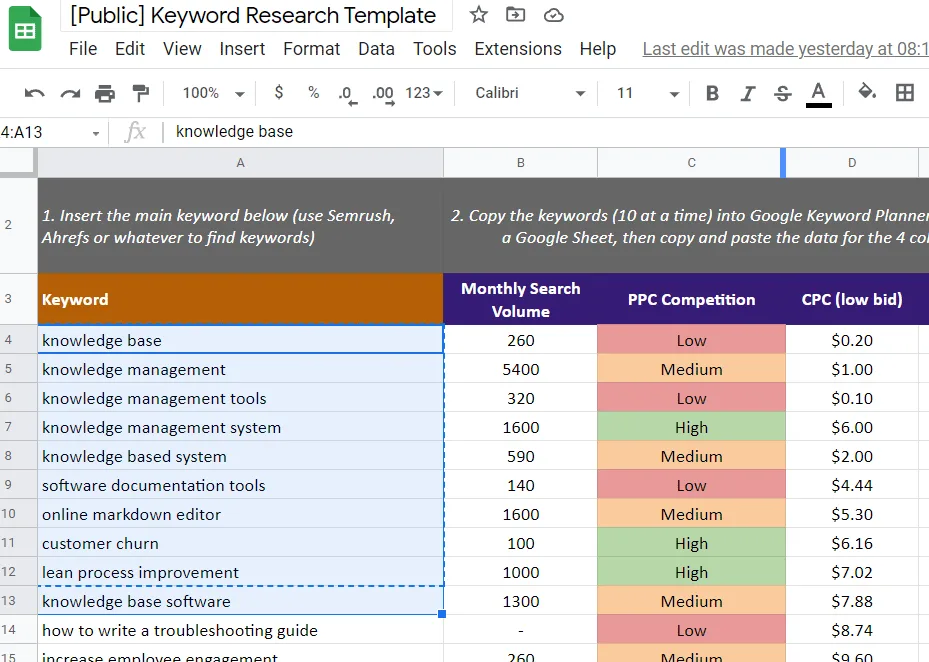Open the fill color picker
Screen dimensions: 929x662
tap(867, 92)
